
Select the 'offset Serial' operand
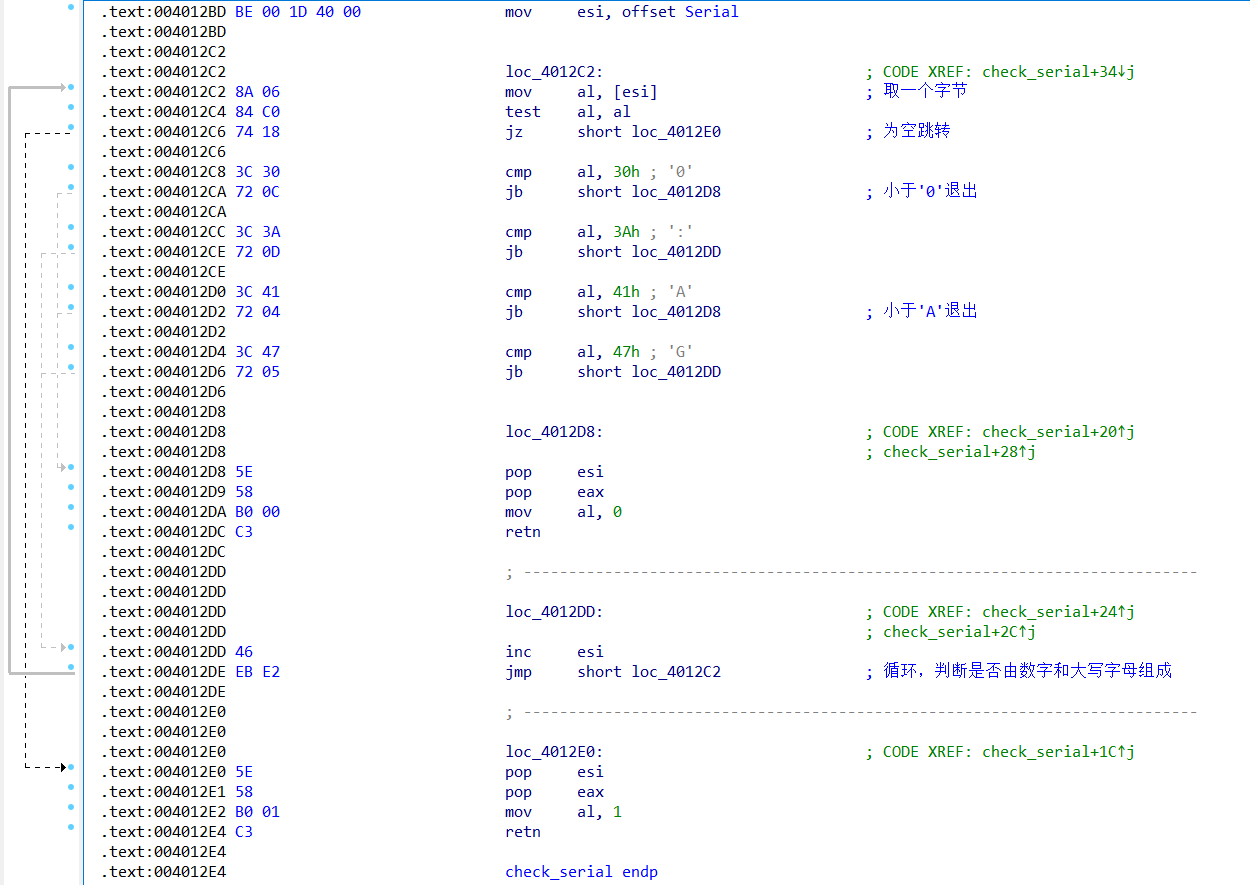pyautogui.click(x=680, y=12)
